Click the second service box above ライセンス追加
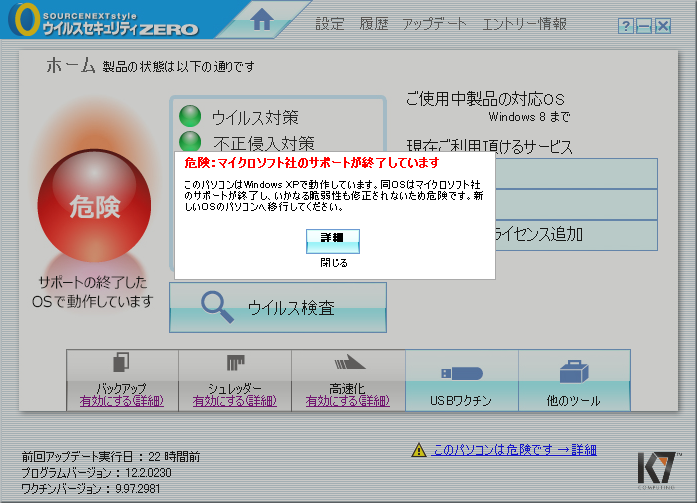This screenshot has width=697, height=503. pyautogui.click(x=576, y=204)
